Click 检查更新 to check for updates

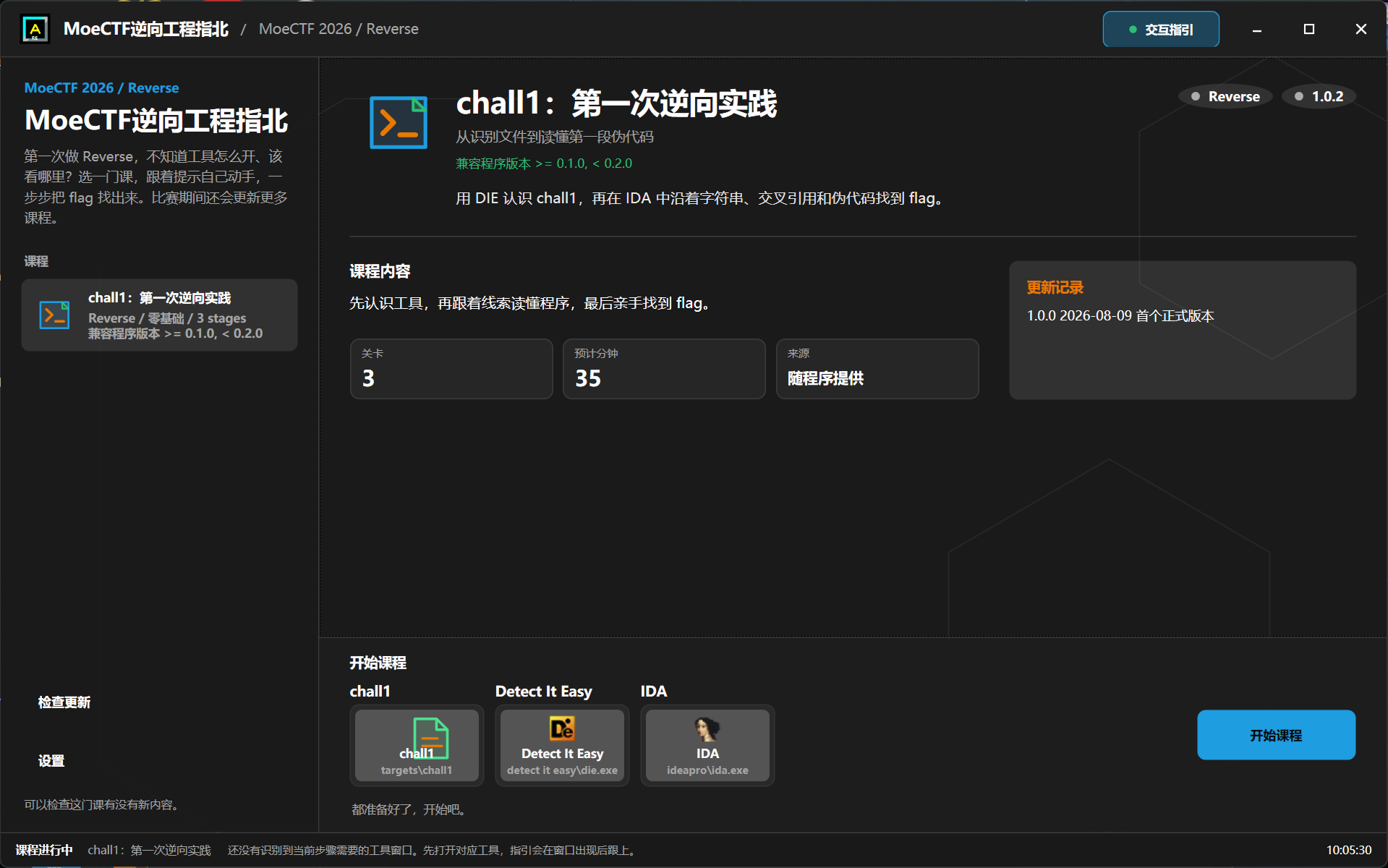pos(64,702)
